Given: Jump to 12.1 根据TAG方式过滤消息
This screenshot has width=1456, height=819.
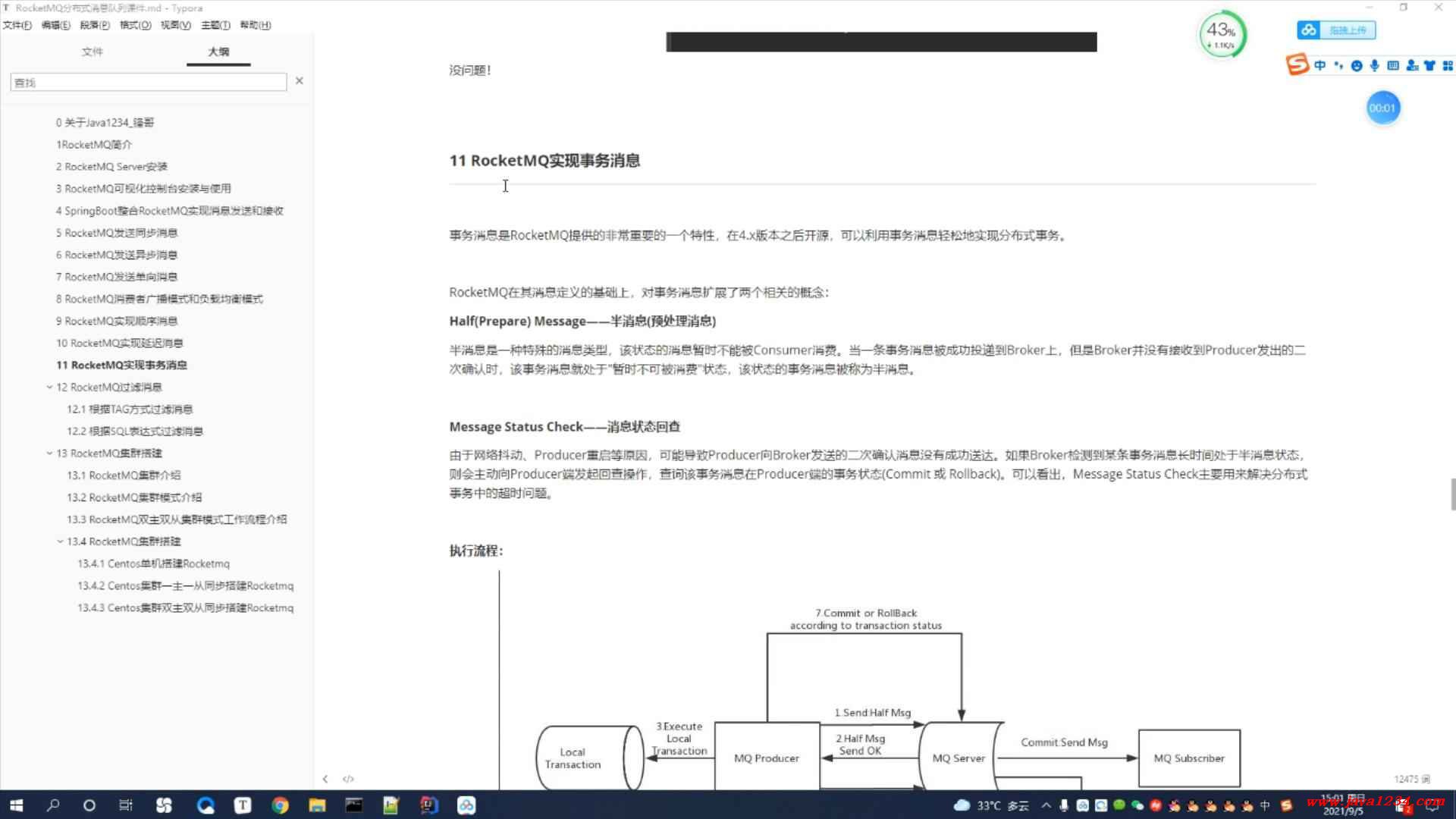Looking at the screenshot, I should (130, 409).
